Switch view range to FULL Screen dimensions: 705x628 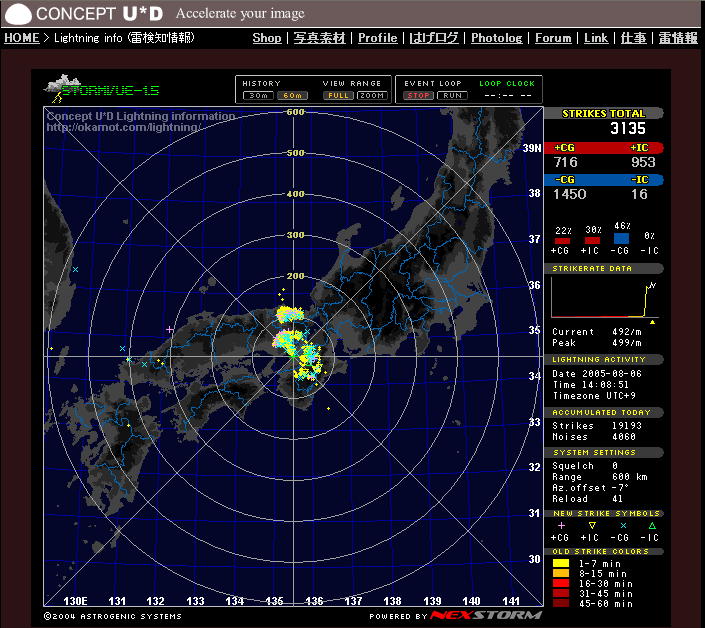pyautogui.click(x=337, y=96)
